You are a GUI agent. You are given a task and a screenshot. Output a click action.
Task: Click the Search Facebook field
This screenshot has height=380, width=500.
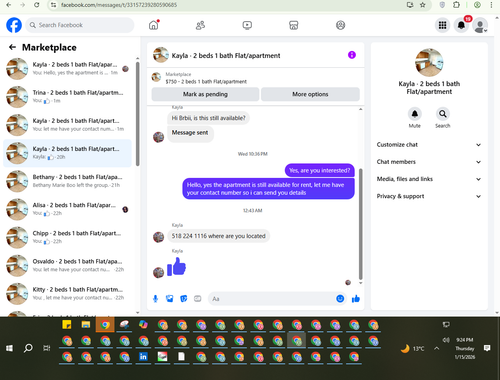[80, 25]
